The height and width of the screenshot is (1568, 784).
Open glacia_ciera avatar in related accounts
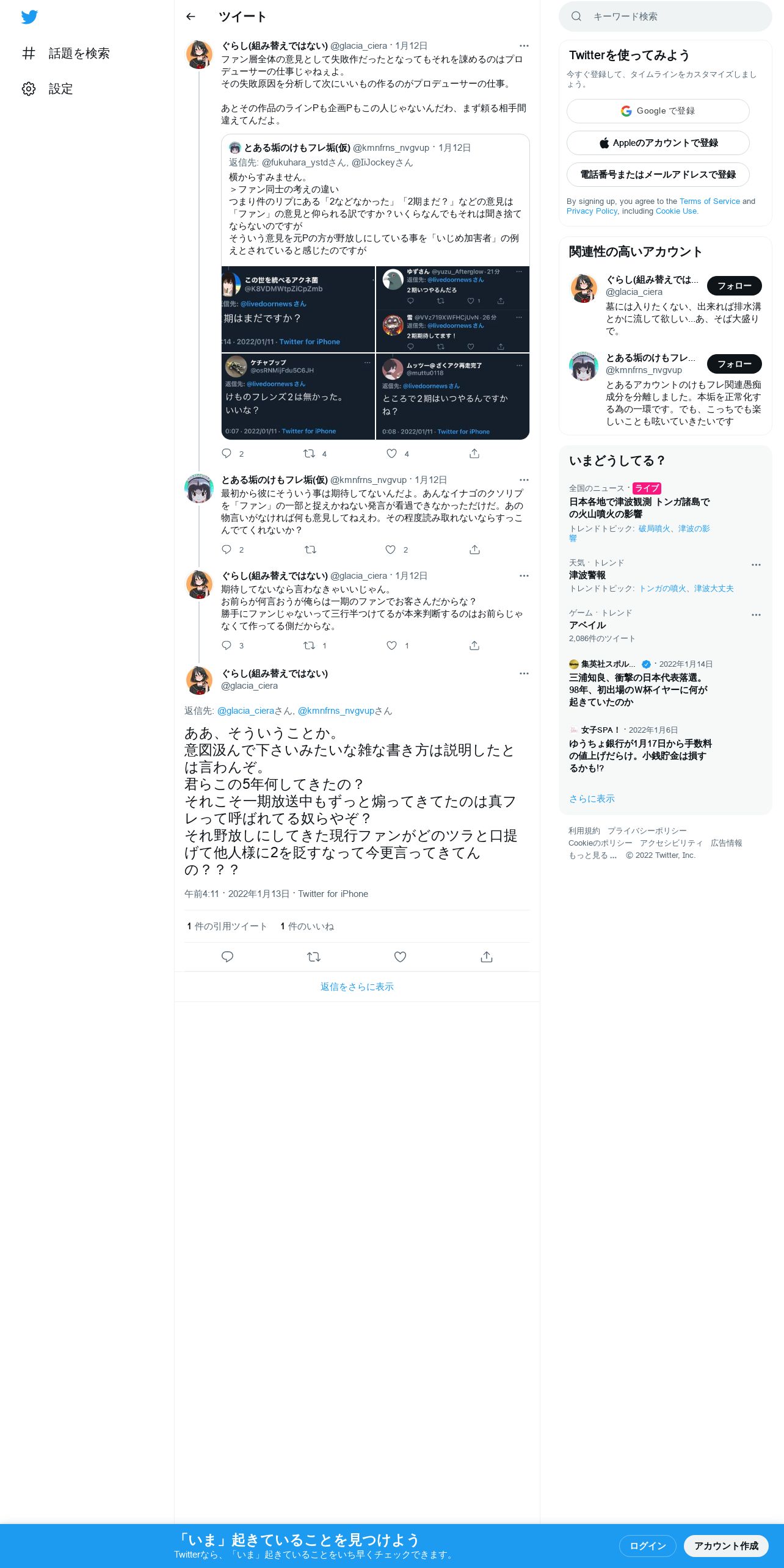tap(584, 288)
